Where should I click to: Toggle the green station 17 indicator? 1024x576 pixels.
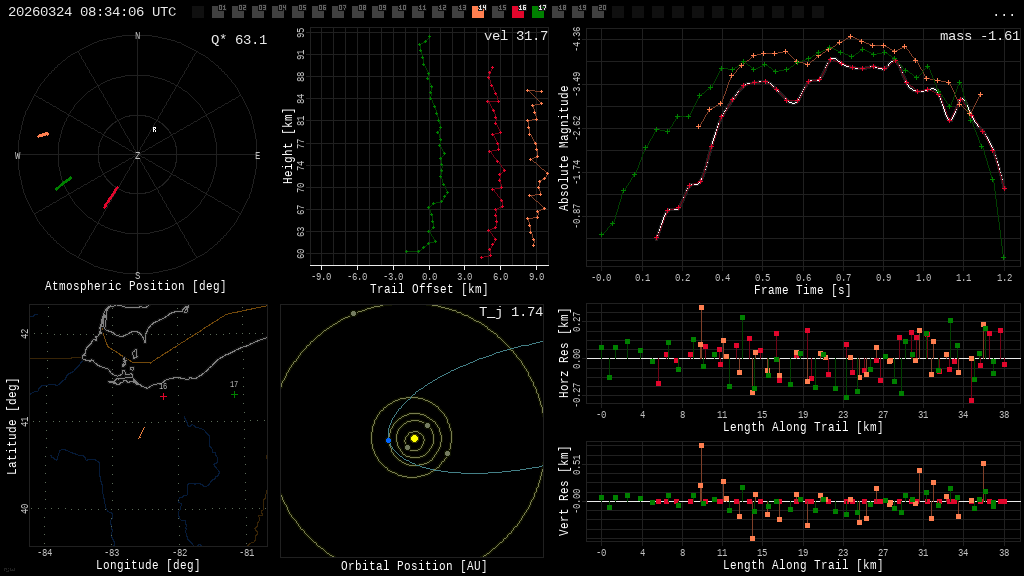tap(538, 12)
